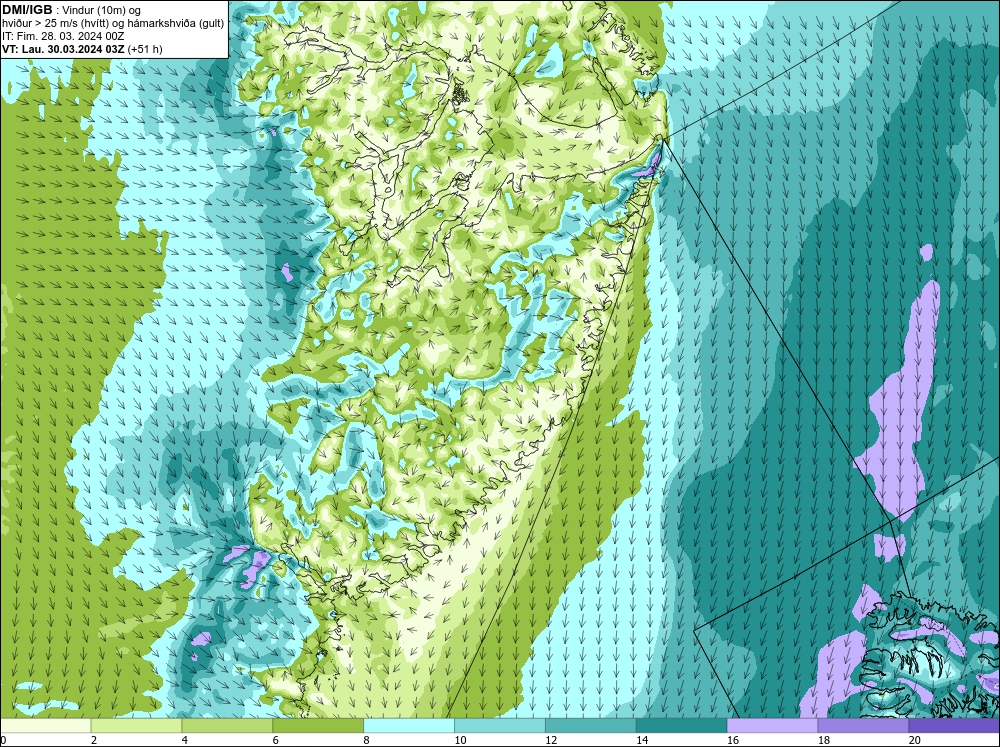Select the above-20 m/s dark purple legend swatch
The image size is (1000, 747).
[x=954, y=726]
